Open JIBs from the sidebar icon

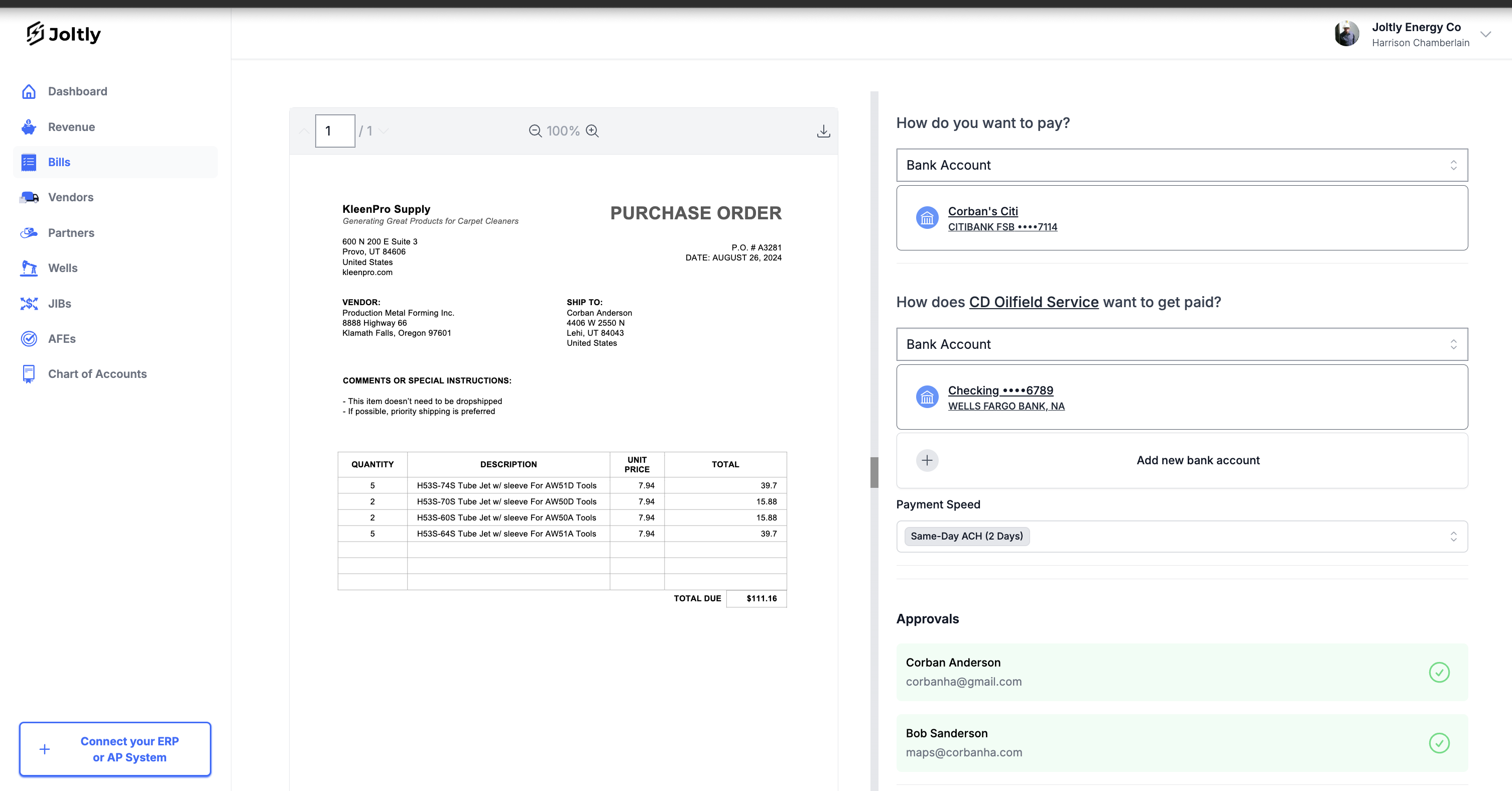coord(28,303)
